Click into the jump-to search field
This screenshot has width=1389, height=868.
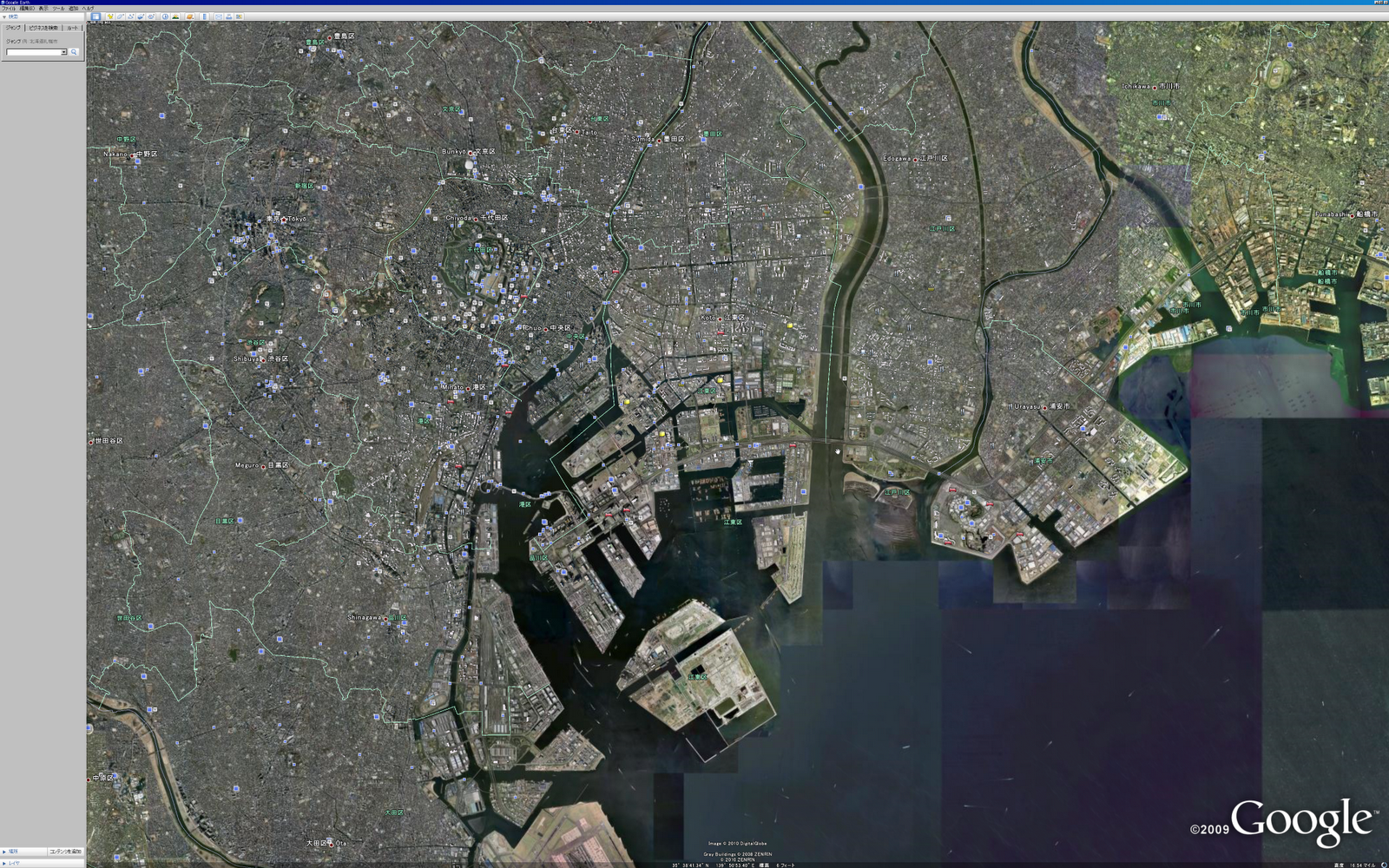tap(34, 52)
